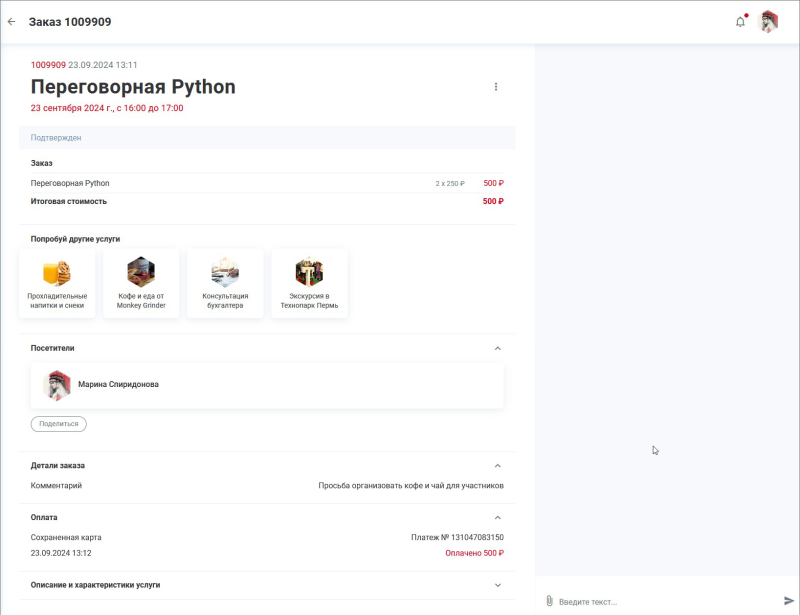Click the back arrow to leave the order
800x615 pixels.
[x=13, y=20]
